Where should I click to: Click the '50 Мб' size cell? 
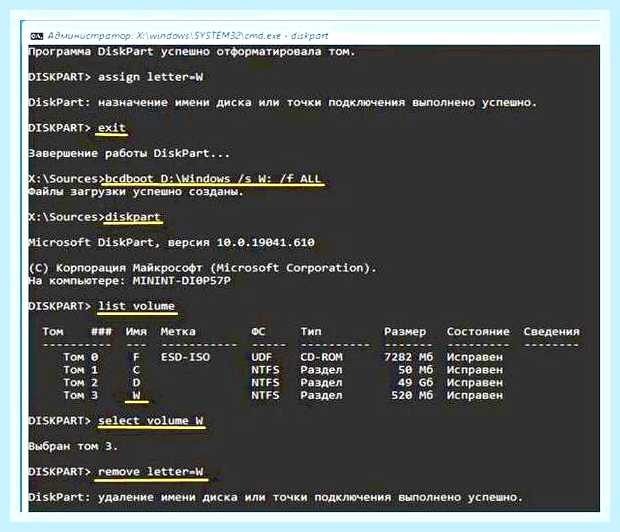(x=416, y=370)
